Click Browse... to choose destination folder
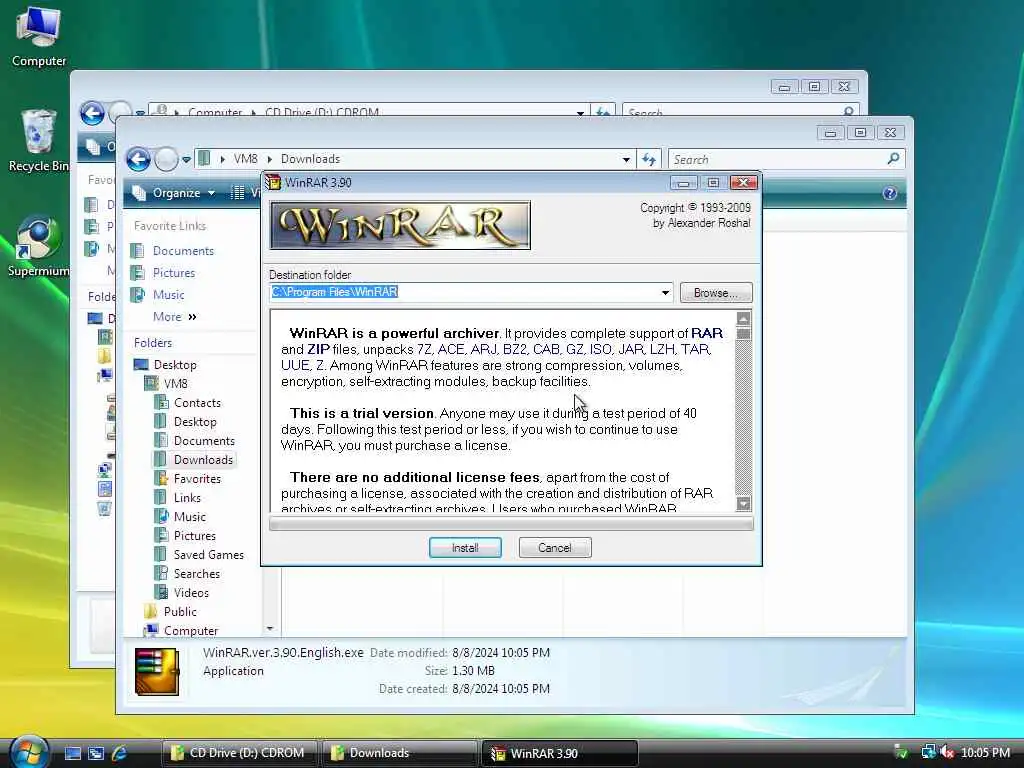Viewport: 1024px width, 768px height. (x=716, y=293)
